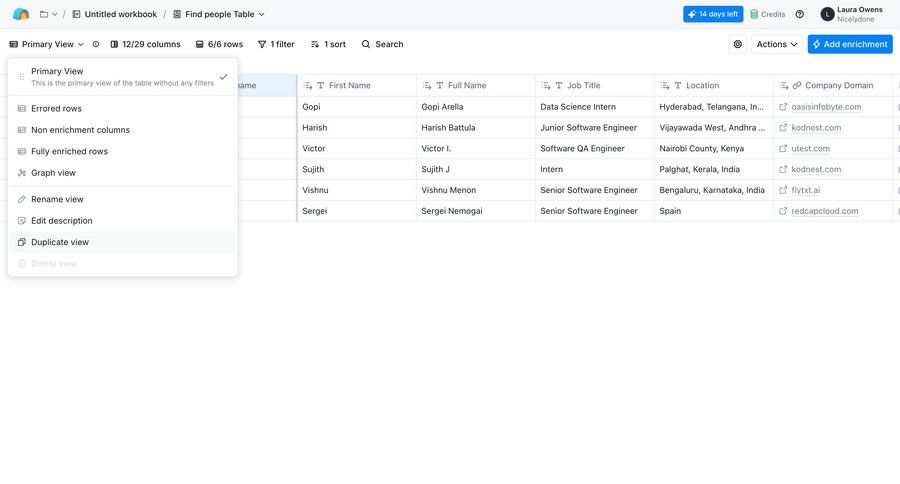Select Fully enriched rows view
This screenshot has height=484, width=900.
coord(122,152)
